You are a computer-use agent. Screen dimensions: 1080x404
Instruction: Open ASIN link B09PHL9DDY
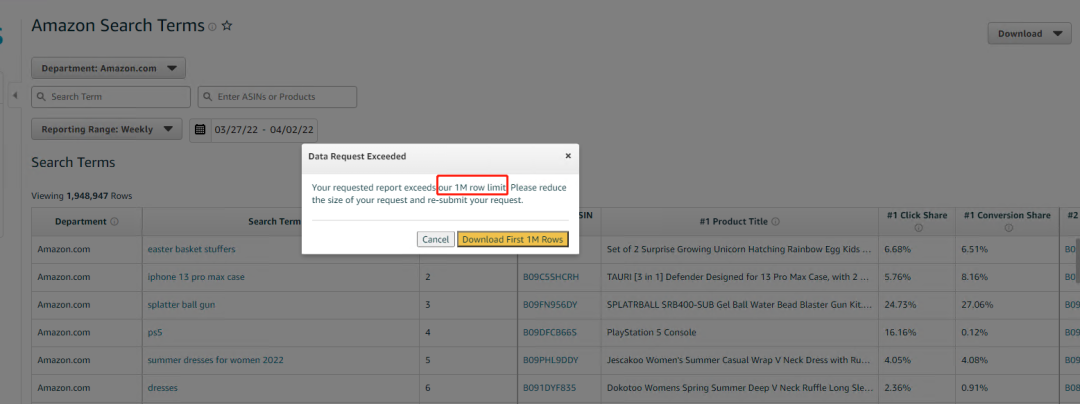[550, 360]
